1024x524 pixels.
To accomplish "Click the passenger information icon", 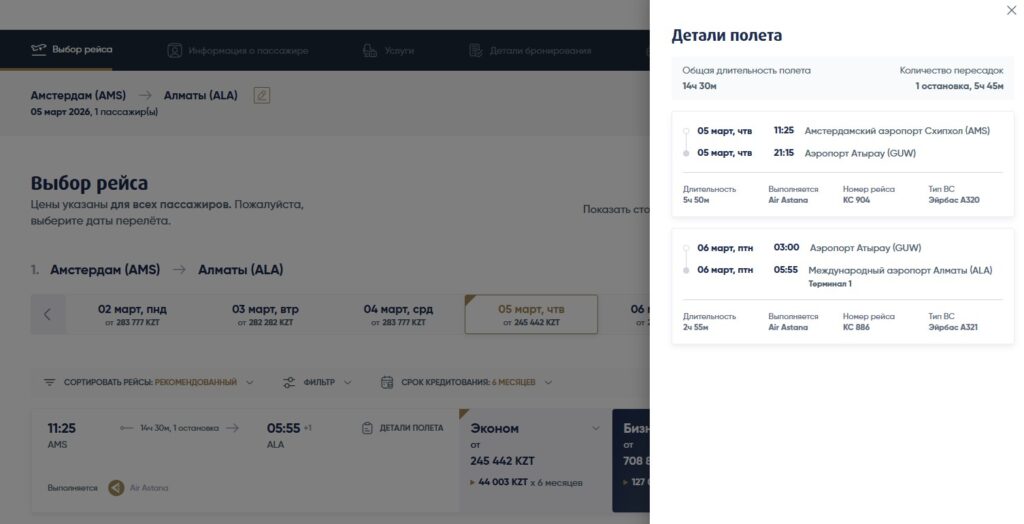I will pyautogui.click(x=175, y=50).
